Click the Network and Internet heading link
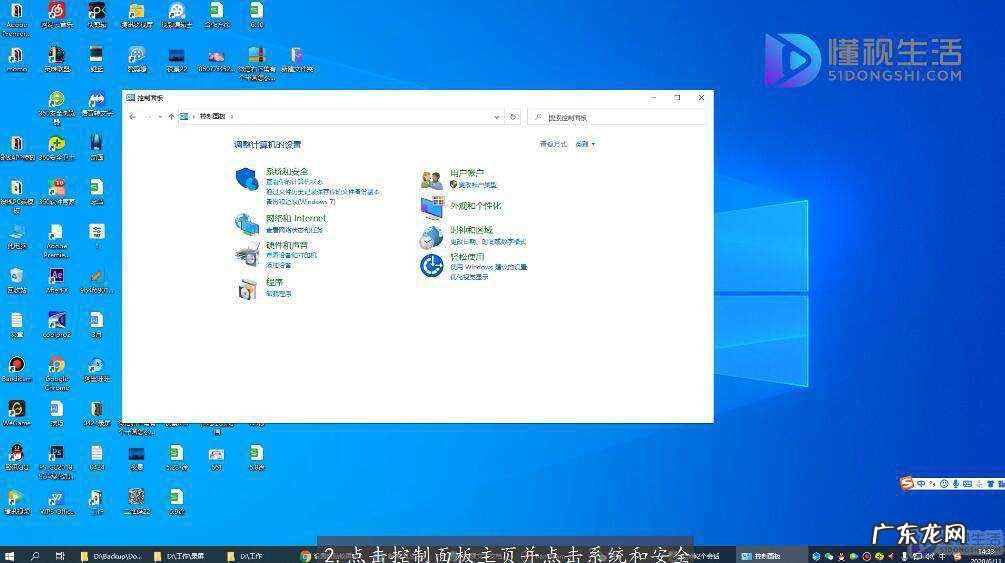Viewport: 1005px width, 563px height. [295, 217]
